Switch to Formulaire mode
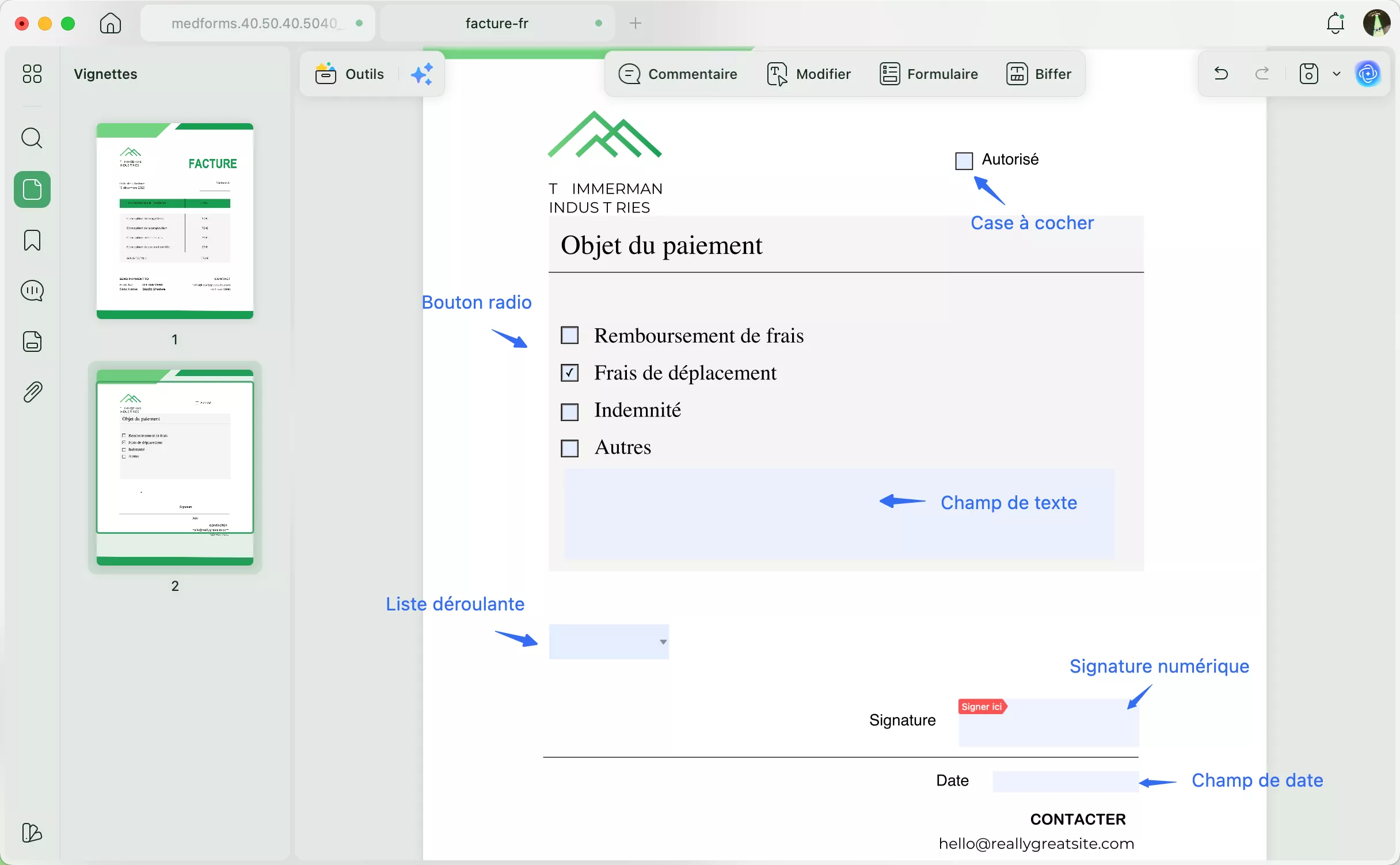This screenshot has height=865, width=1400. pos(929,74)
